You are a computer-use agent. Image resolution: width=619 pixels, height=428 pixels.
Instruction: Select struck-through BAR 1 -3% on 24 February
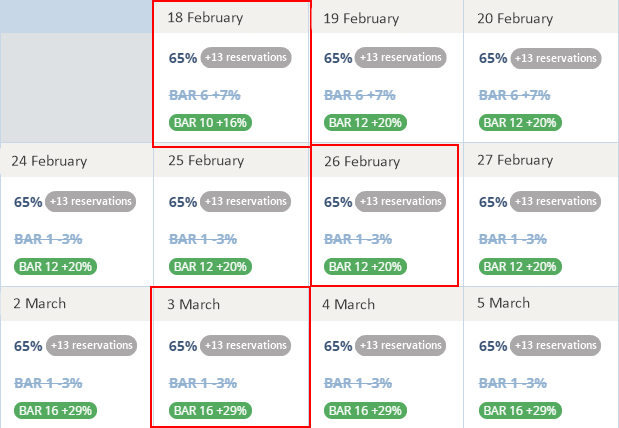click(x=50, y=239)
